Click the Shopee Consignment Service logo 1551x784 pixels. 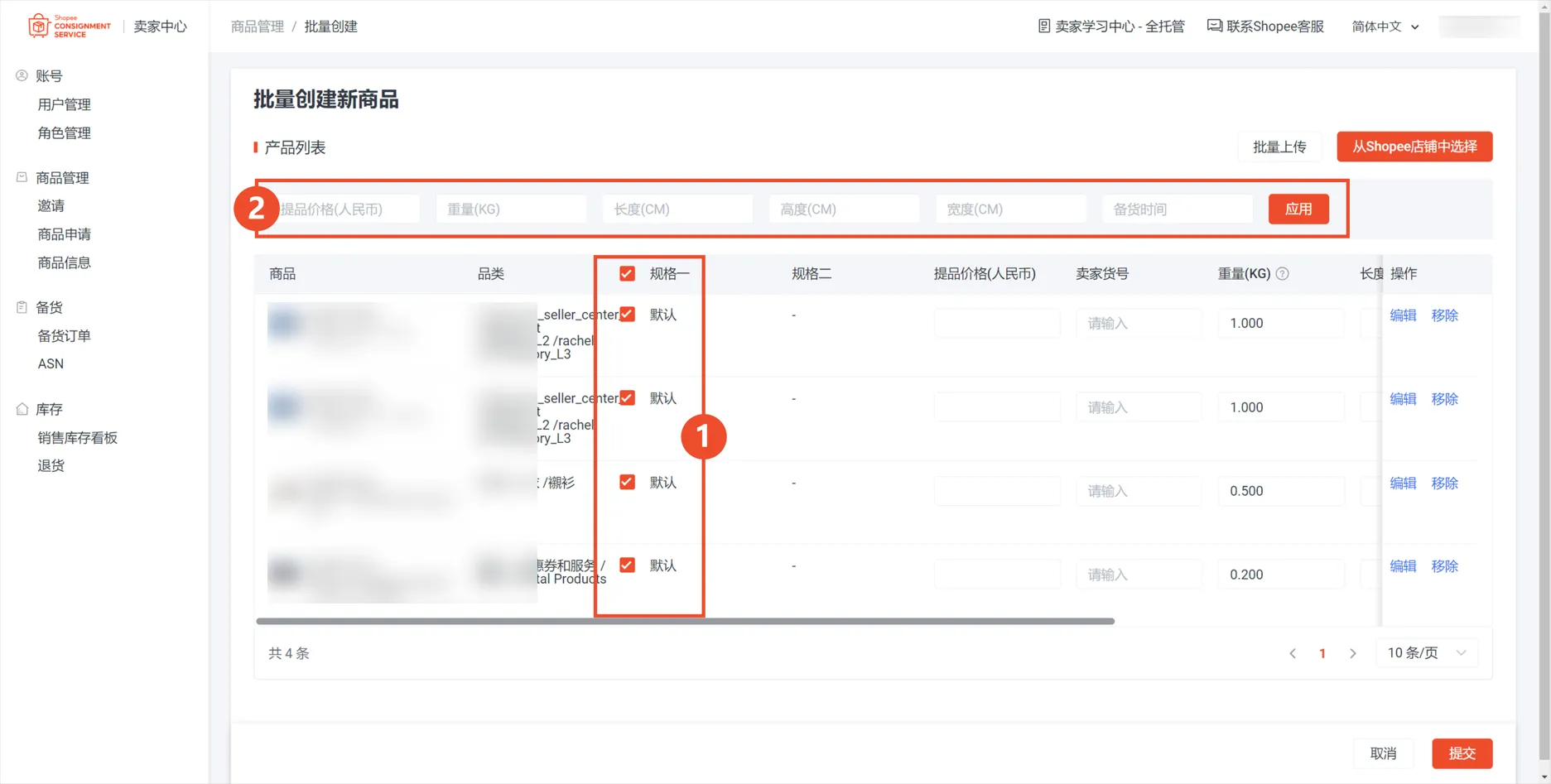click(x=68, y=25)
